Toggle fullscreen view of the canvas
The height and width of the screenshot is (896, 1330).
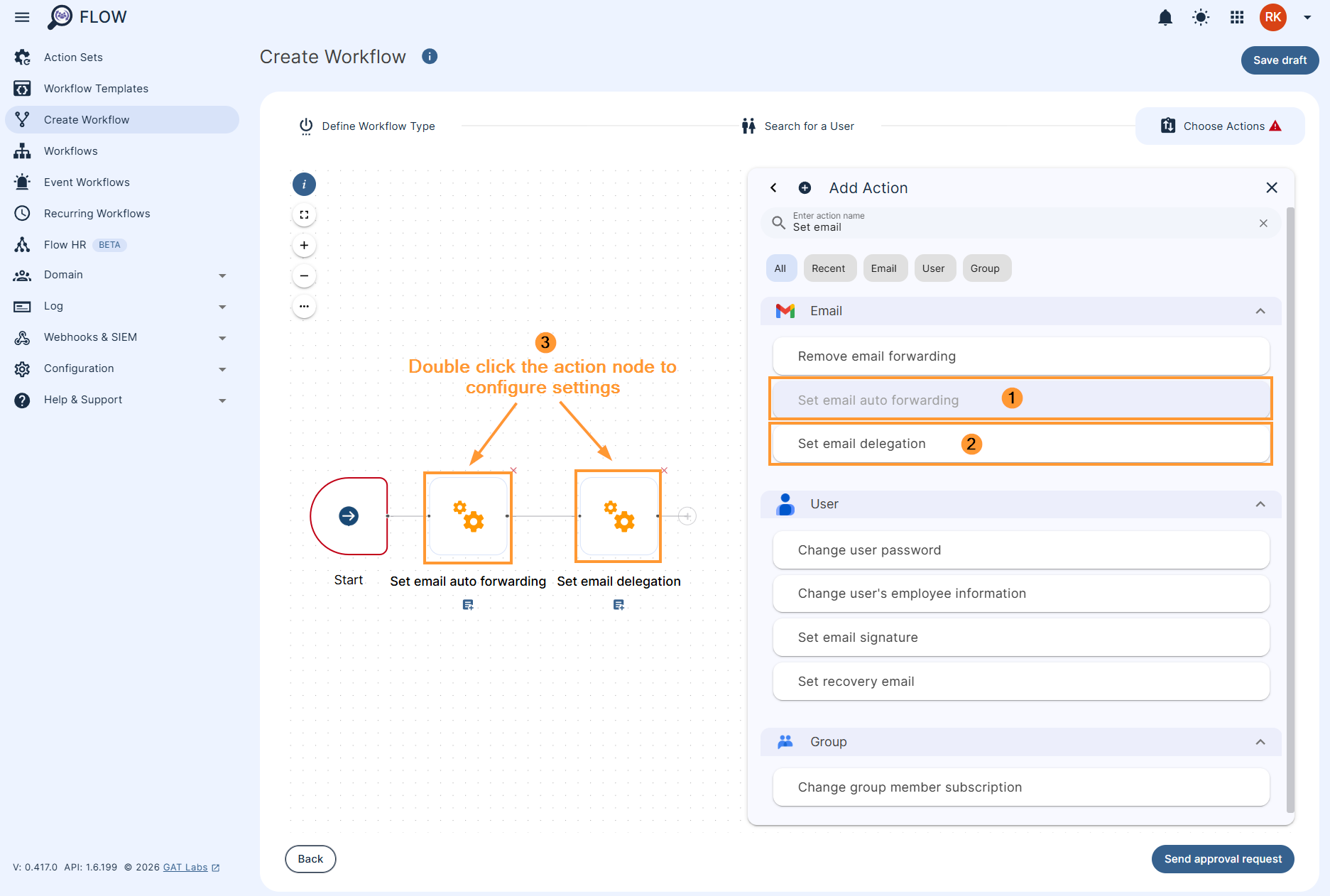coord(304,214)
